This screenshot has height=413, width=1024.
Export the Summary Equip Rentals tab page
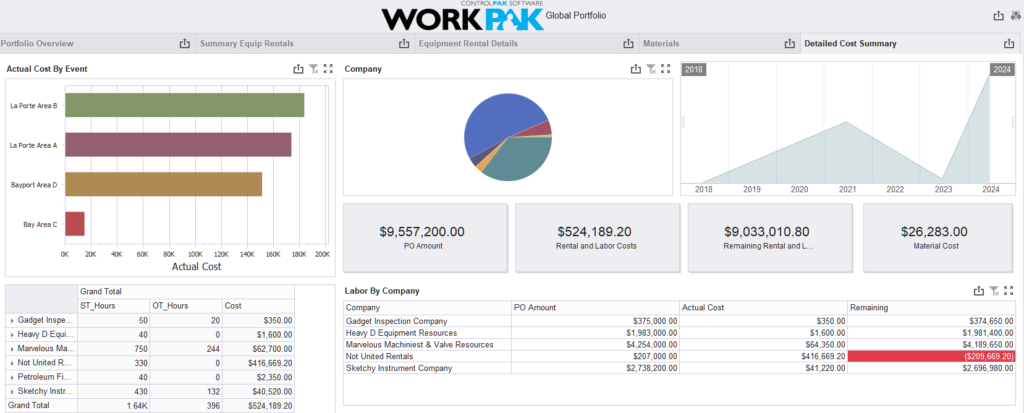(x=403, y=44)
